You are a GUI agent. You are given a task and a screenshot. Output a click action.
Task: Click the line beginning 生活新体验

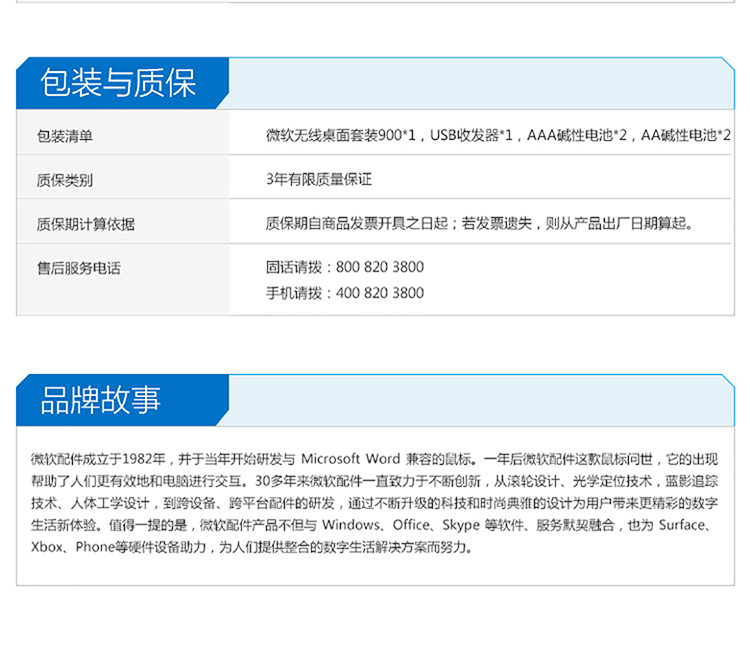(x=371, y=525)
